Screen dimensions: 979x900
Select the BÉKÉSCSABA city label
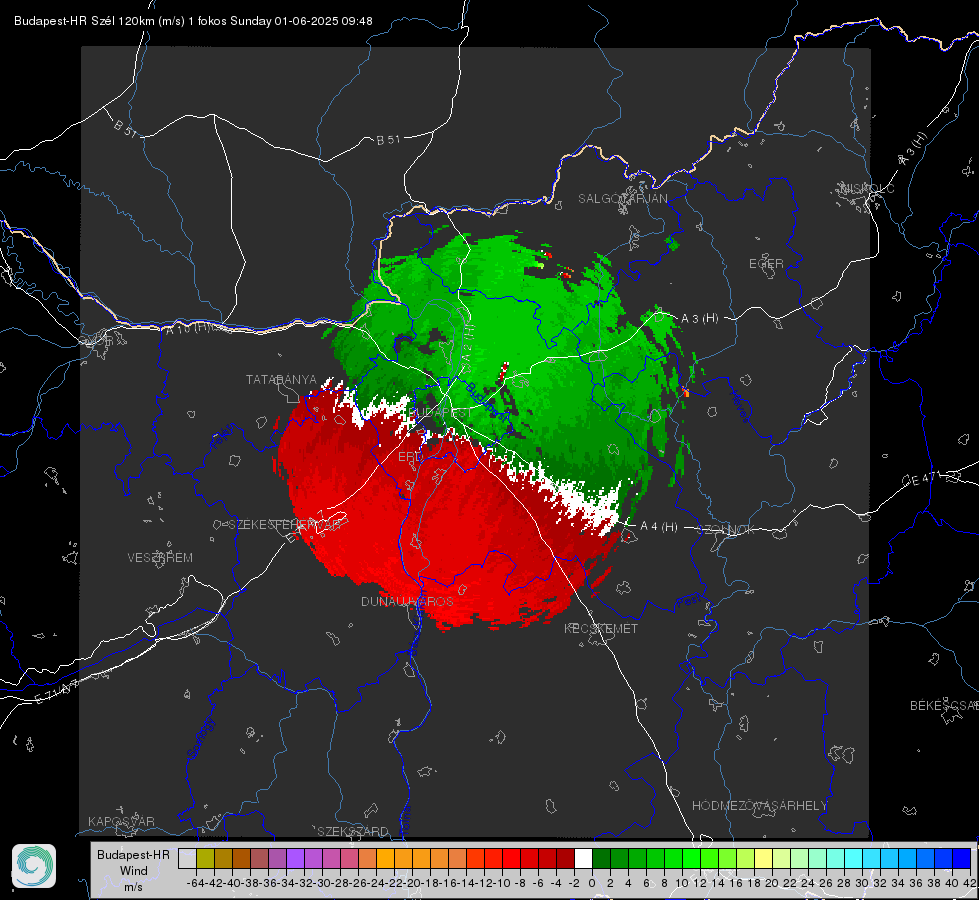944,706
